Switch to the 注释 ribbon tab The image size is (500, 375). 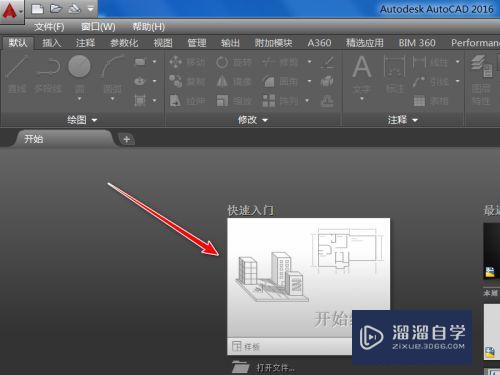click(85, 43)
